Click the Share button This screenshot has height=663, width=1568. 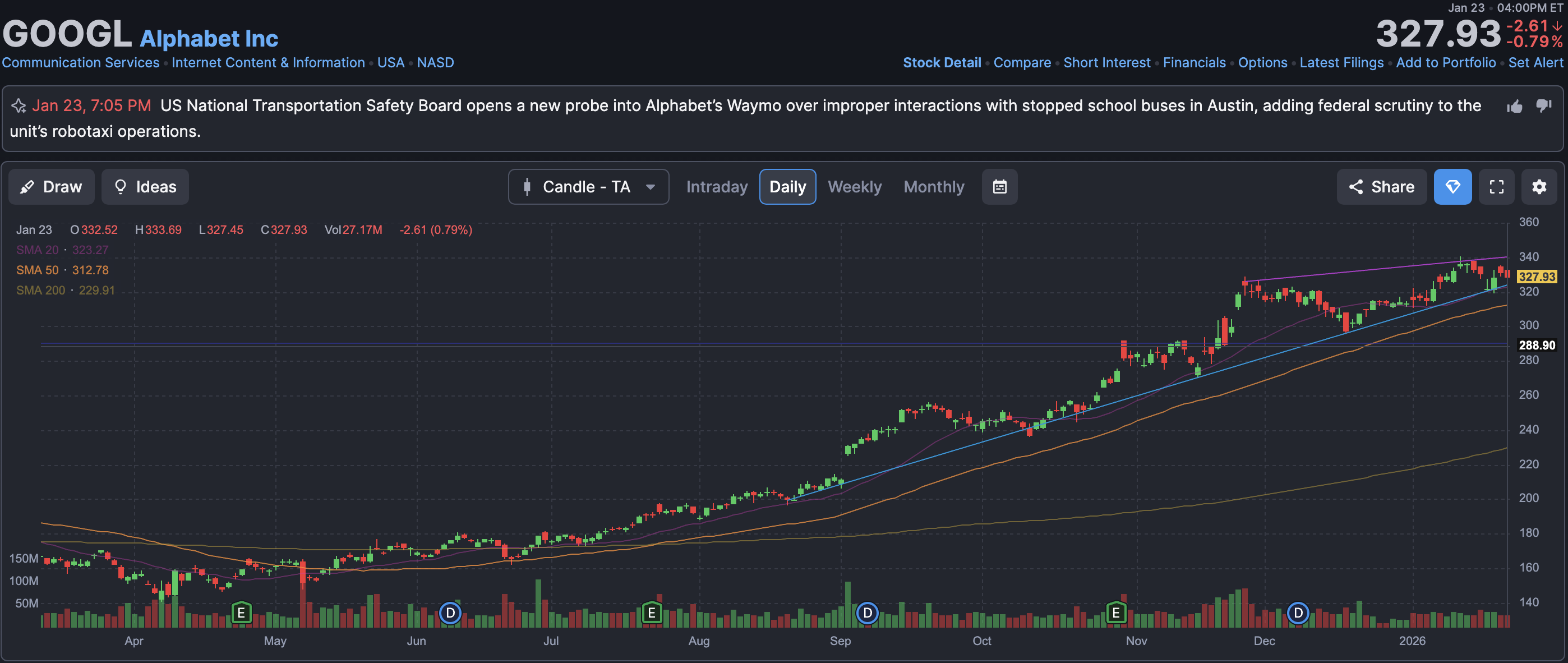pyautogui.click(x=1381, y=187)
